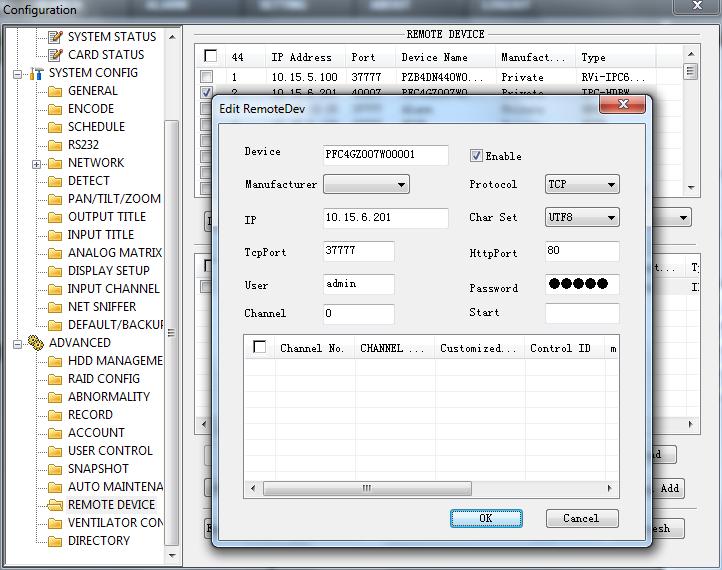Click into the Channel field
The image size is (722, 570).
tap(359, 314)
